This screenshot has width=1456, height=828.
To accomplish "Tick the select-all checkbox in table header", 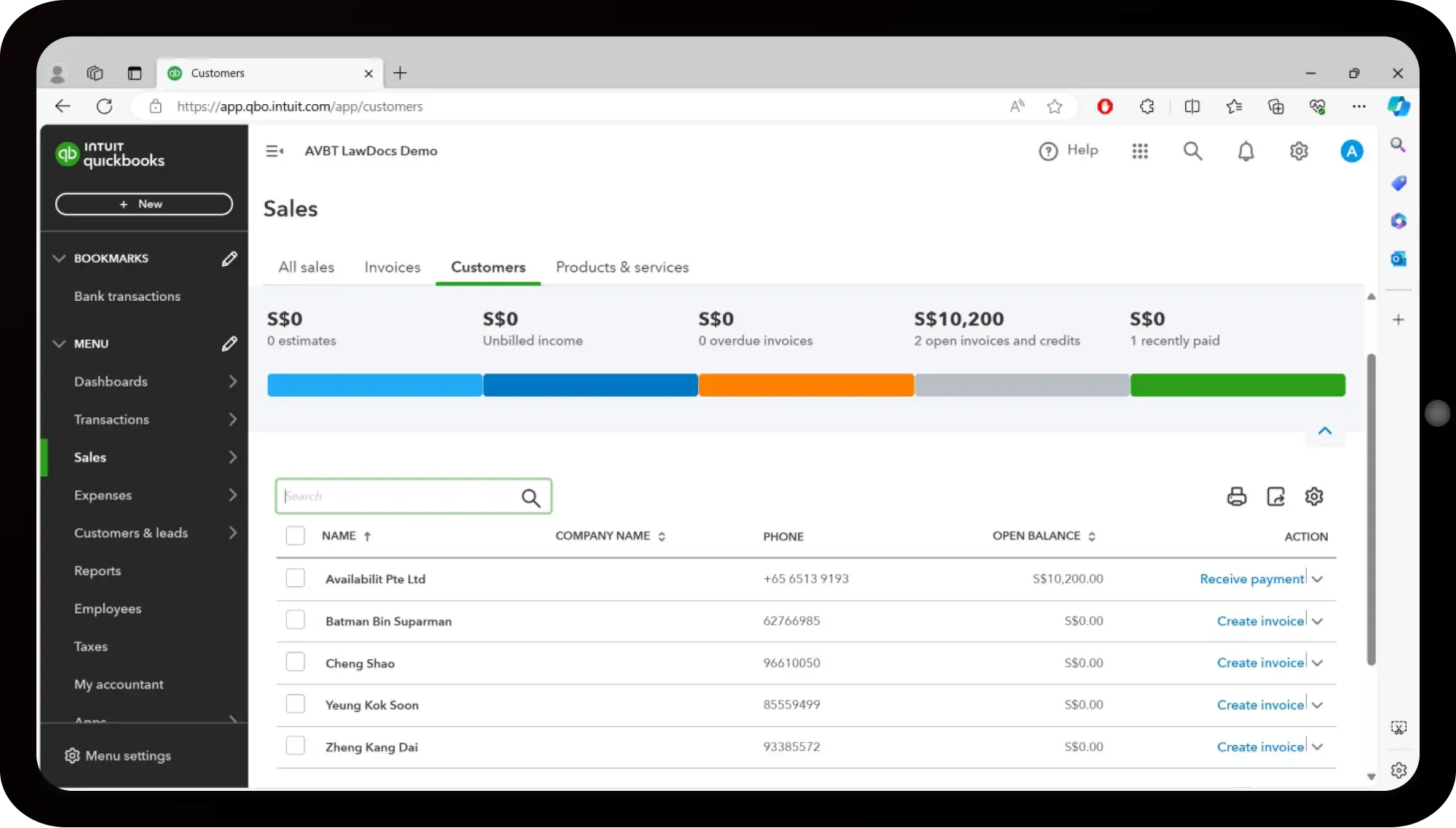I will [x=296, y=536].
